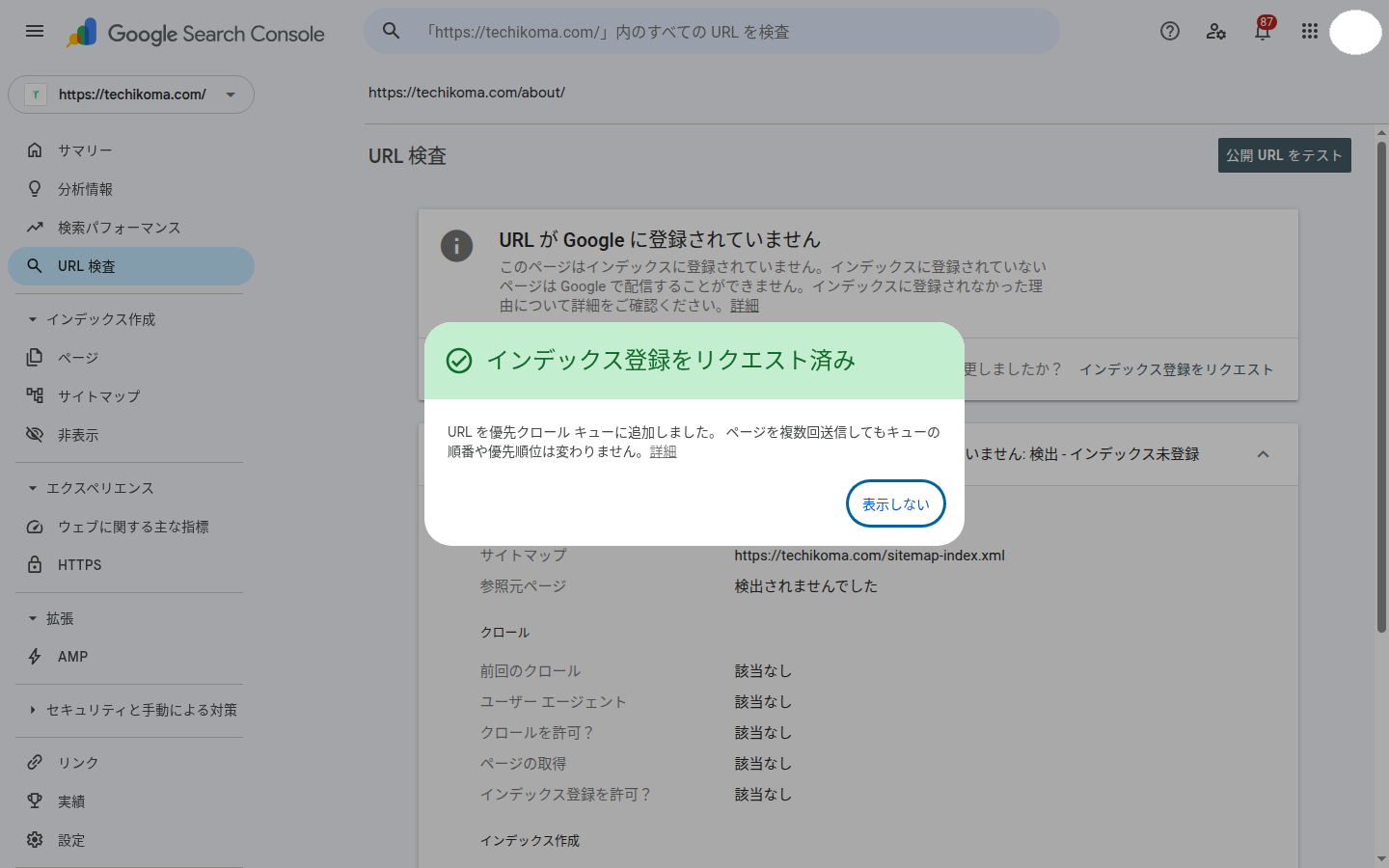Expand the セキュリティと手動による対策 section
This screenshot has height=868, width=1389.
coord(33,710)
